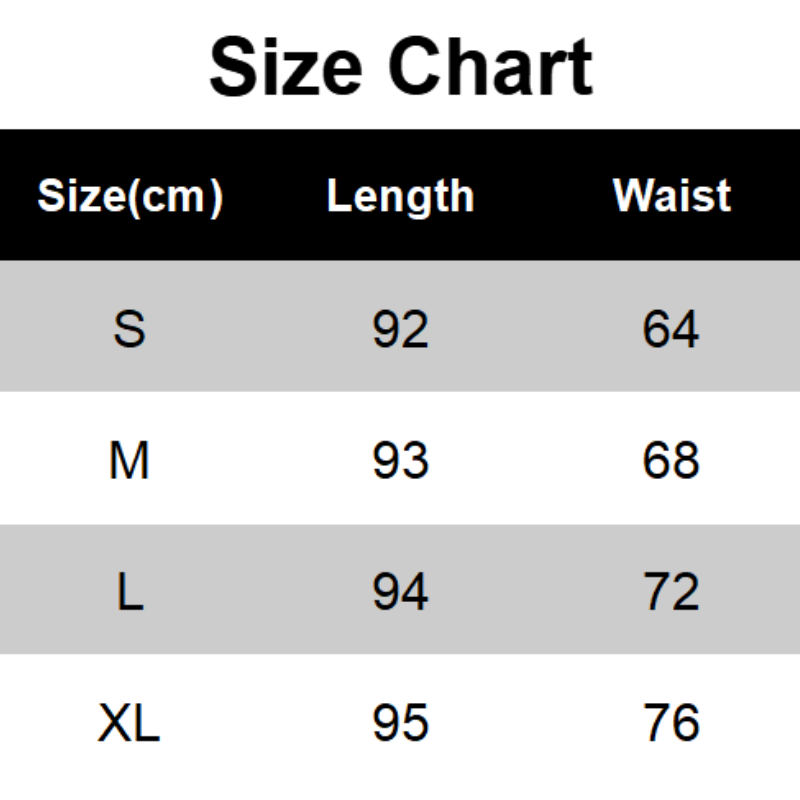Click the XL size label
Viewport: 800px width, 800px height.
tap(129, 723)
